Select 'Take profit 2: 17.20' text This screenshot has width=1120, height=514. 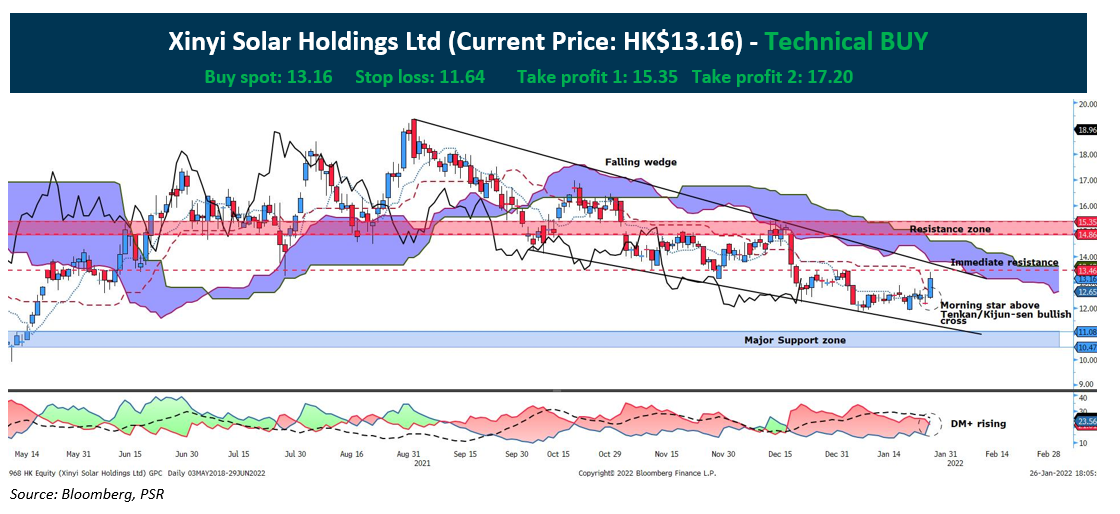tap(772, 76)
